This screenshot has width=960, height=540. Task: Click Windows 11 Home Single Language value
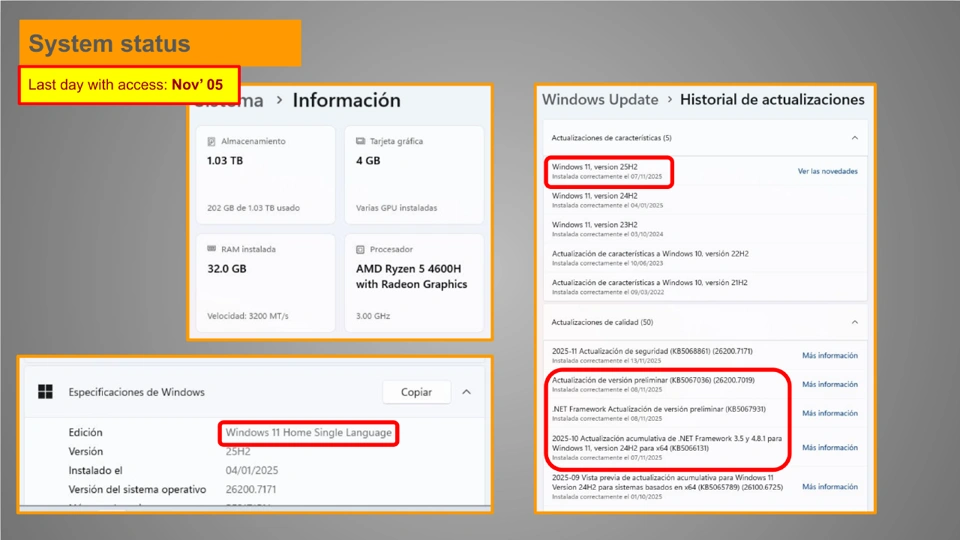(309, 433)
